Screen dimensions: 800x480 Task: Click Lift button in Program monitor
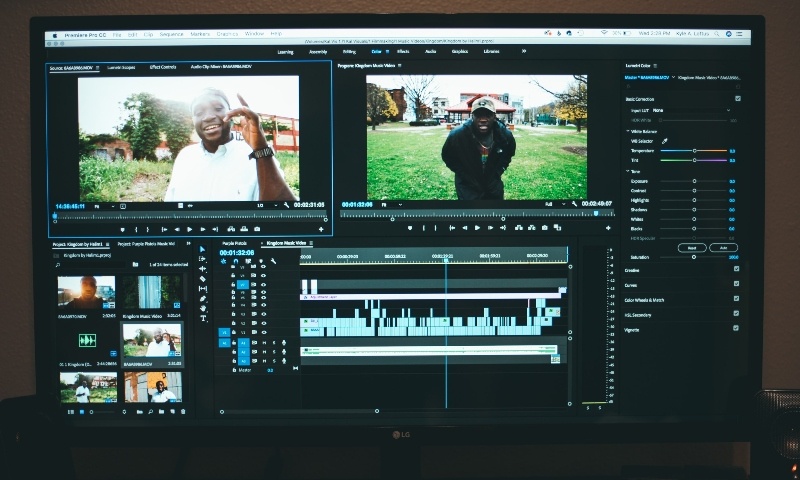(x=519, y=228)
